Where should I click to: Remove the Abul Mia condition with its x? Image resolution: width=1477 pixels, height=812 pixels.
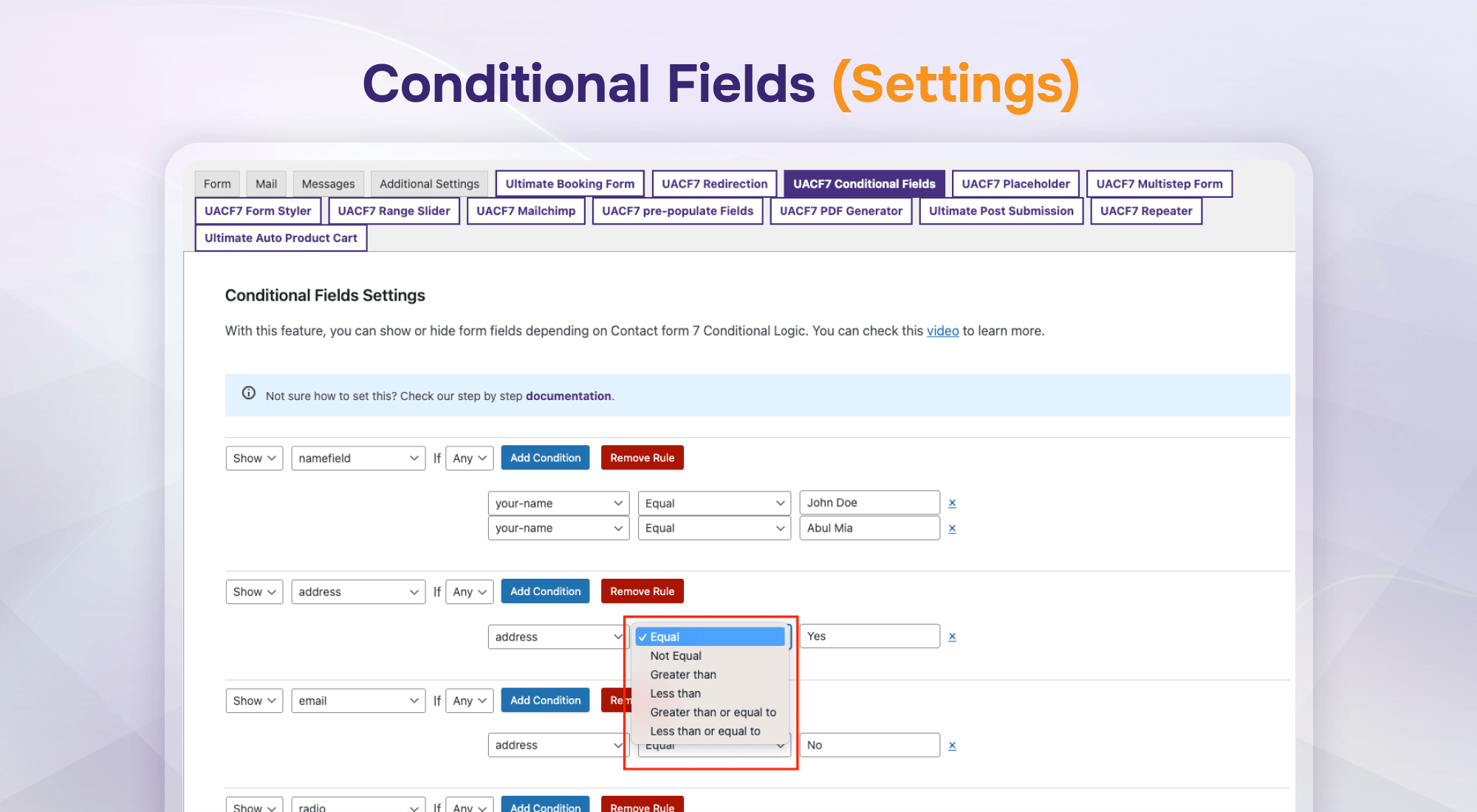[x=952, y=529]
